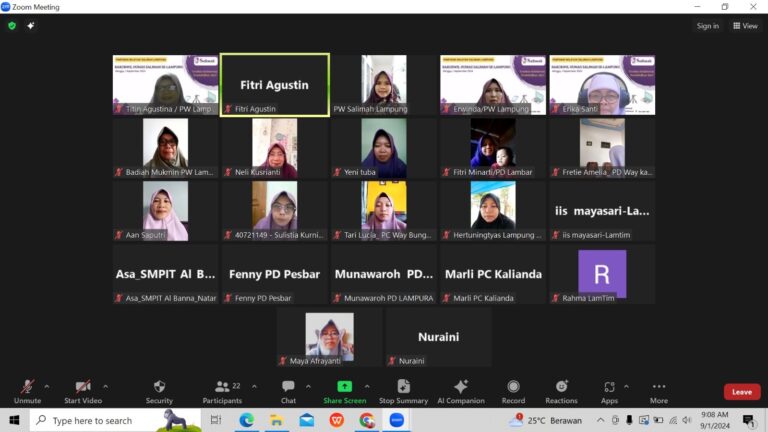
Task: Click the green encryption shield icon
Action: pyautogui.click(x=12, y=25)
